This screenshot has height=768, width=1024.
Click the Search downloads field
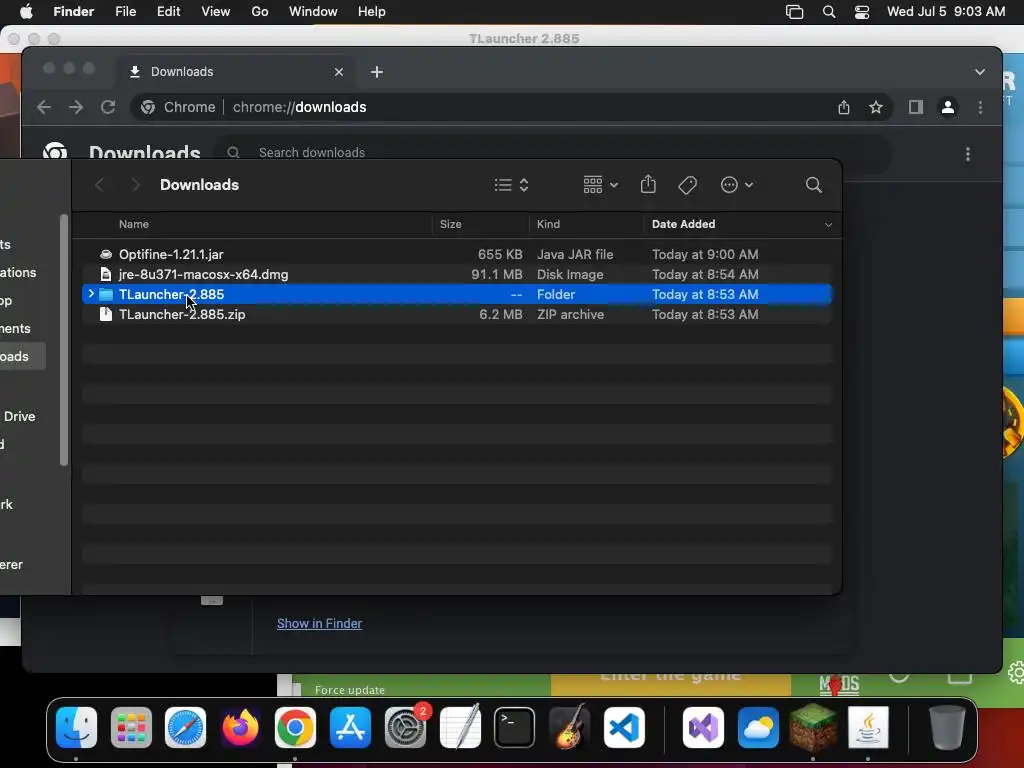point(555,153)
